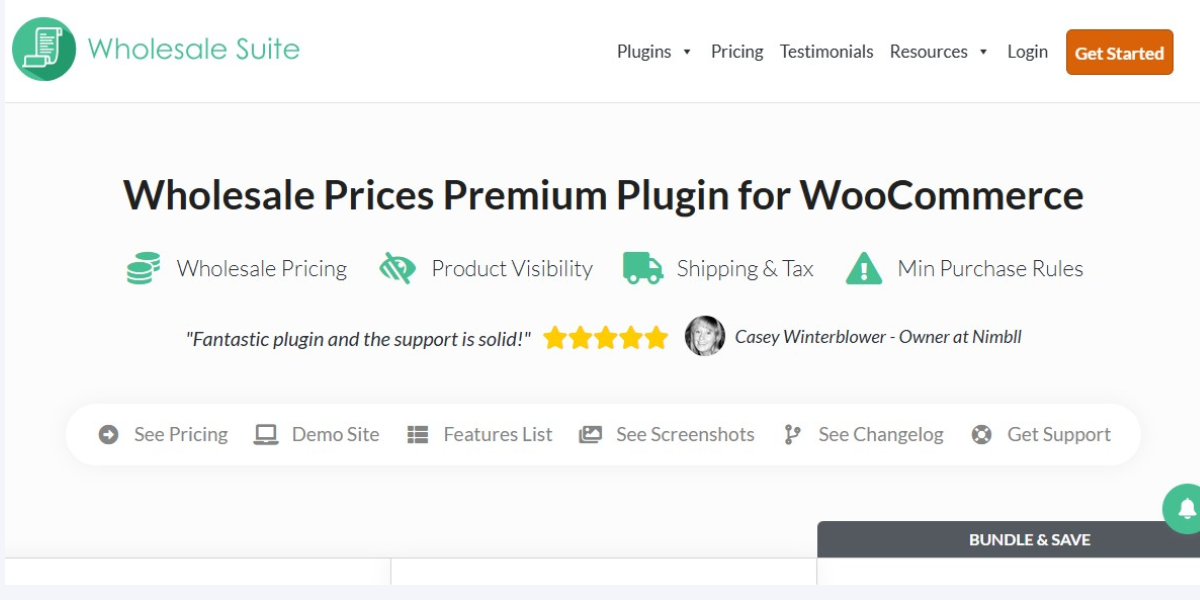Image resolution: width=1200 pixels, height=600 pixels.
Task: Click the Min Purchase Rules warning icon
Action: pos(864,269)
